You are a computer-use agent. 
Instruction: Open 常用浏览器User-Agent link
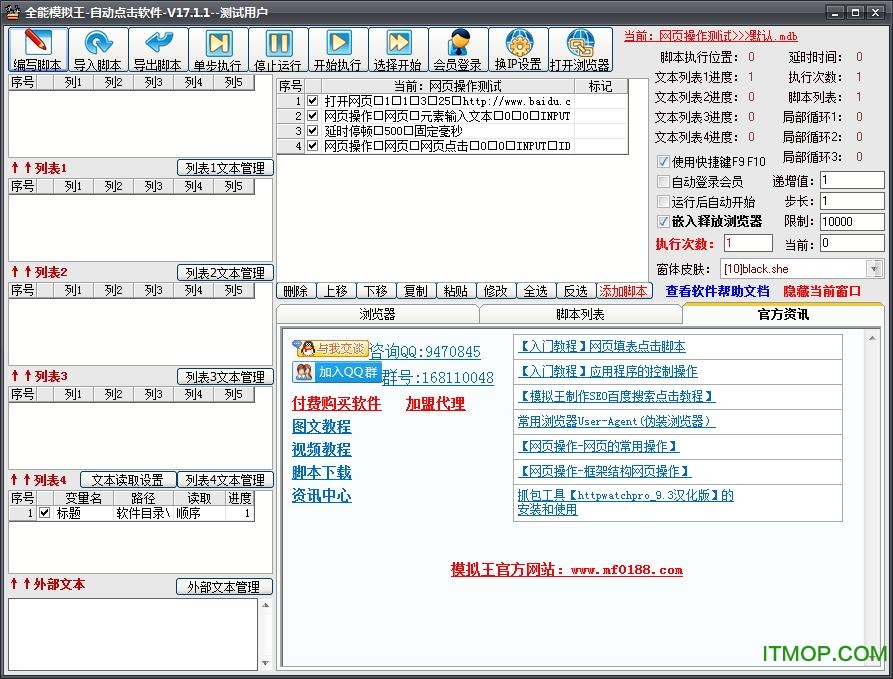coord(616,421)
